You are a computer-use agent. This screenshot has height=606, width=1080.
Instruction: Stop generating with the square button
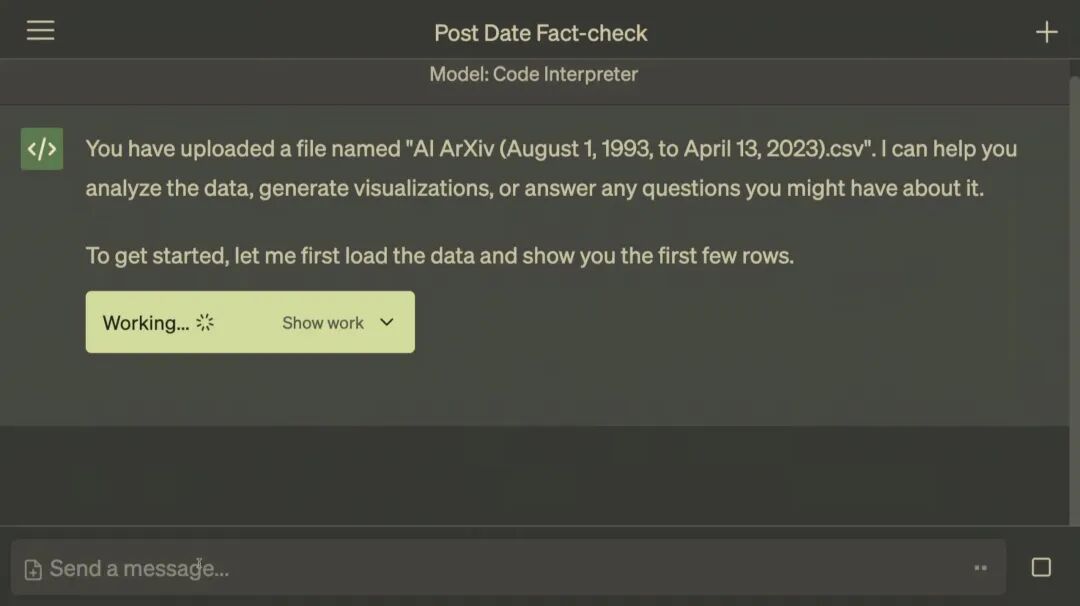pyautogui.click(x=1041, y=567)
